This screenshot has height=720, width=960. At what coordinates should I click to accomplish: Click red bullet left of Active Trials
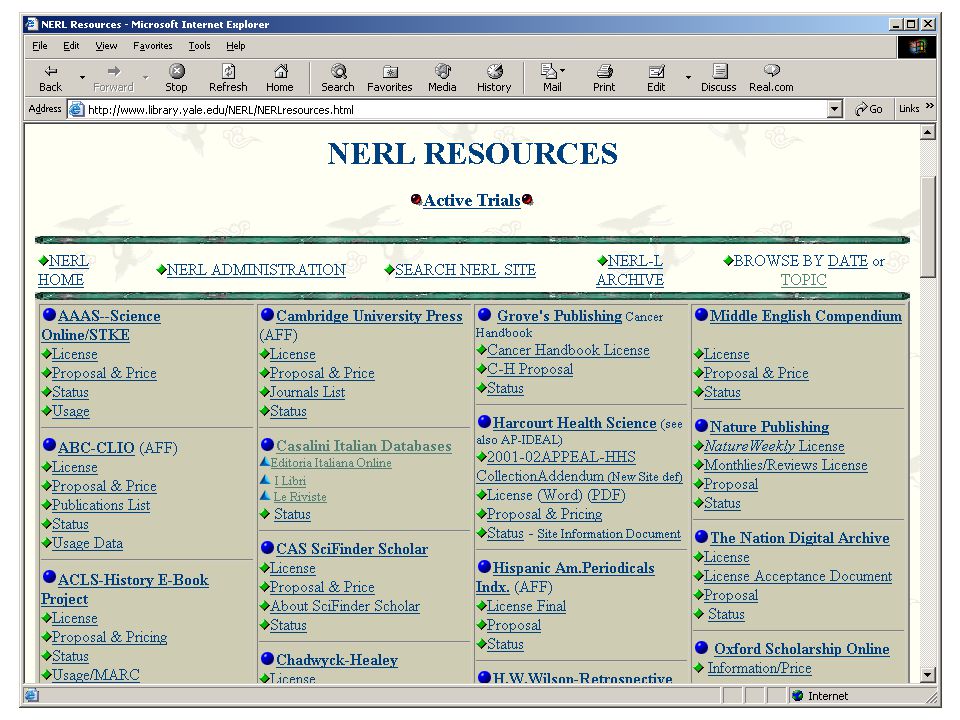point(416,200)
